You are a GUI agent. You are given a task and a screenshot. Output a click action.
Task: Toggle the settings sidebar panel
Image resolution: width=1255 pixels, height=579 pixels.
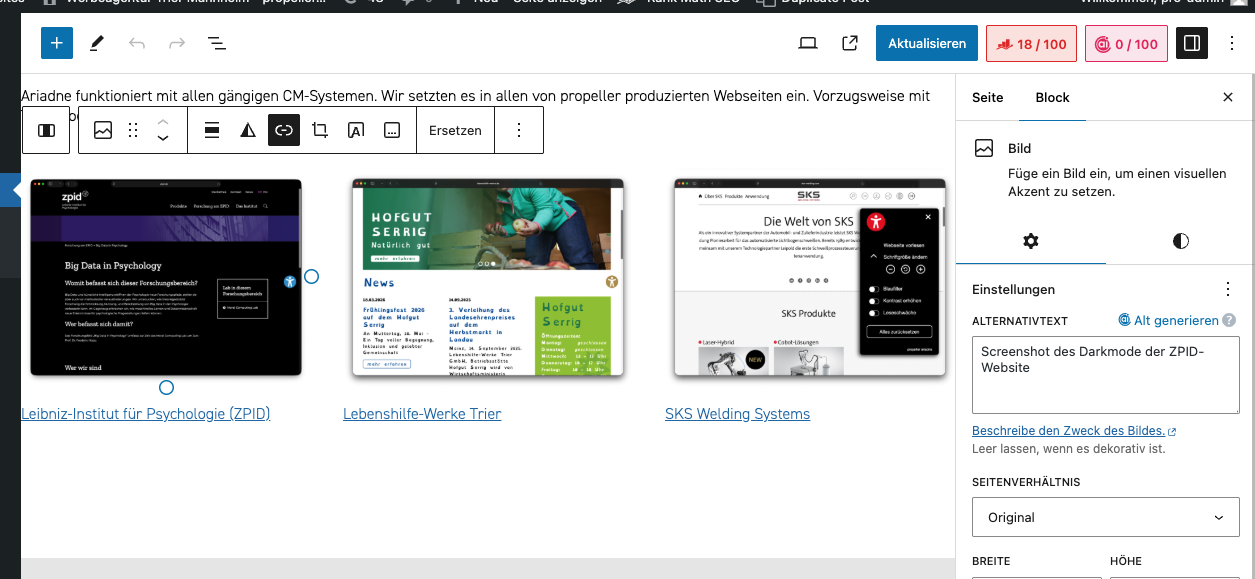[x=1192, y=43]
